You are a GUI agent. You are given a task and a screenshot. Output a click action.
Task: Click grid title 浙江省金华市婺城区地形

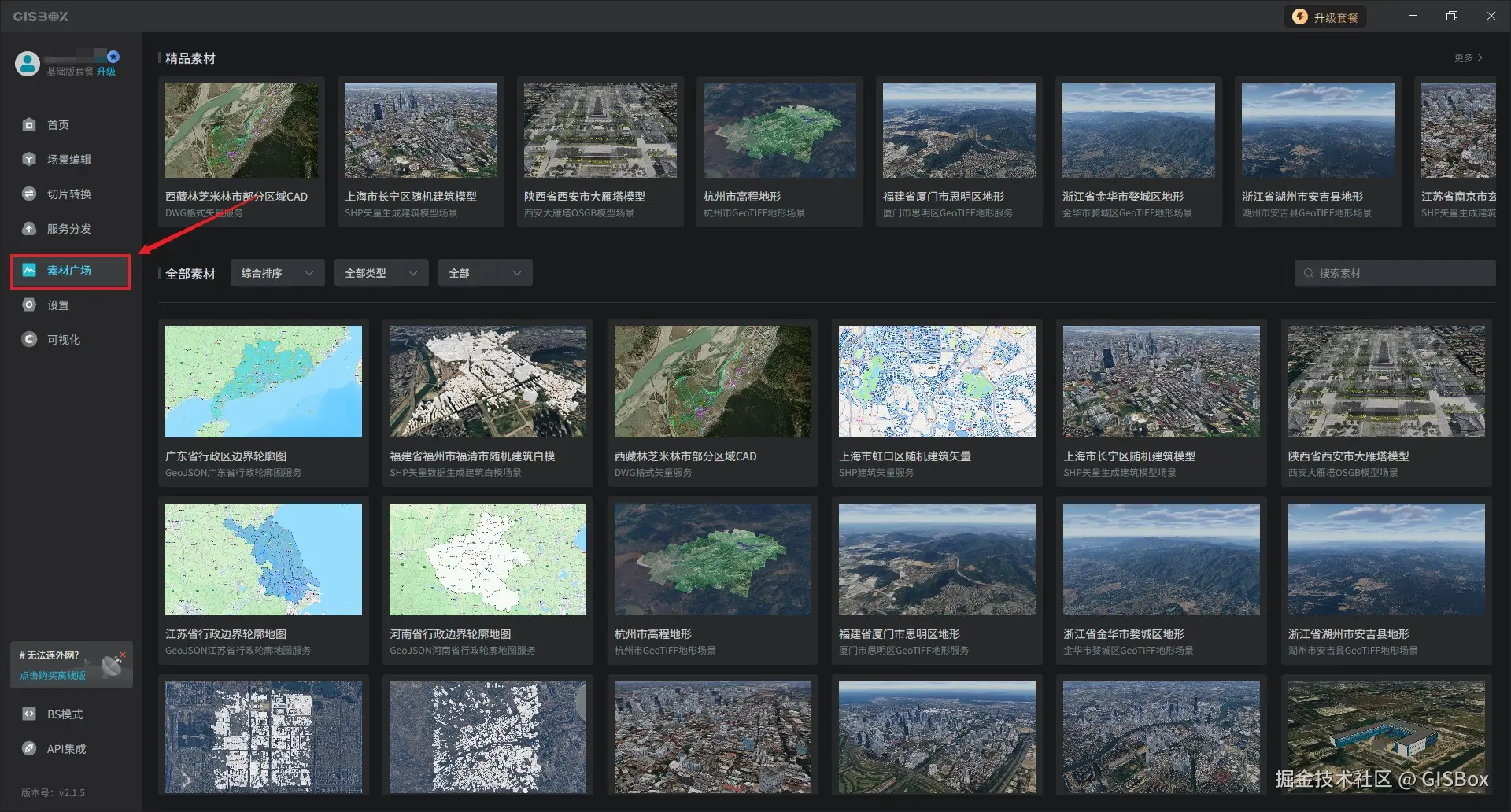[1124, 634]
